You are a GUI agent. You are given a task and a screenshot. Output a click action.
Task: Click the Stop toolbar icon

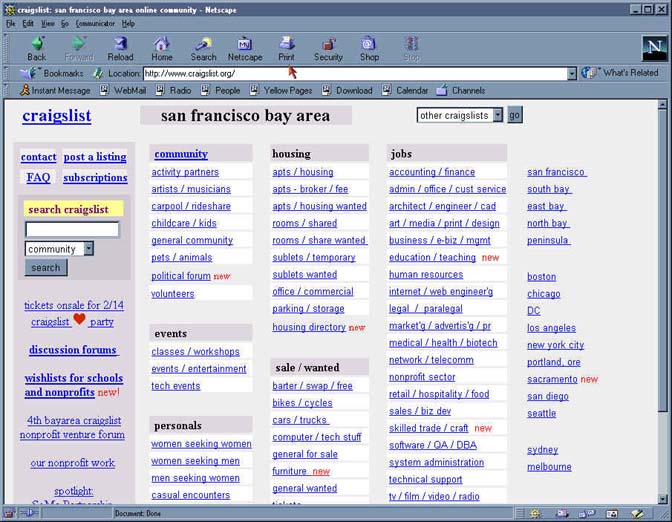(411, 48)
